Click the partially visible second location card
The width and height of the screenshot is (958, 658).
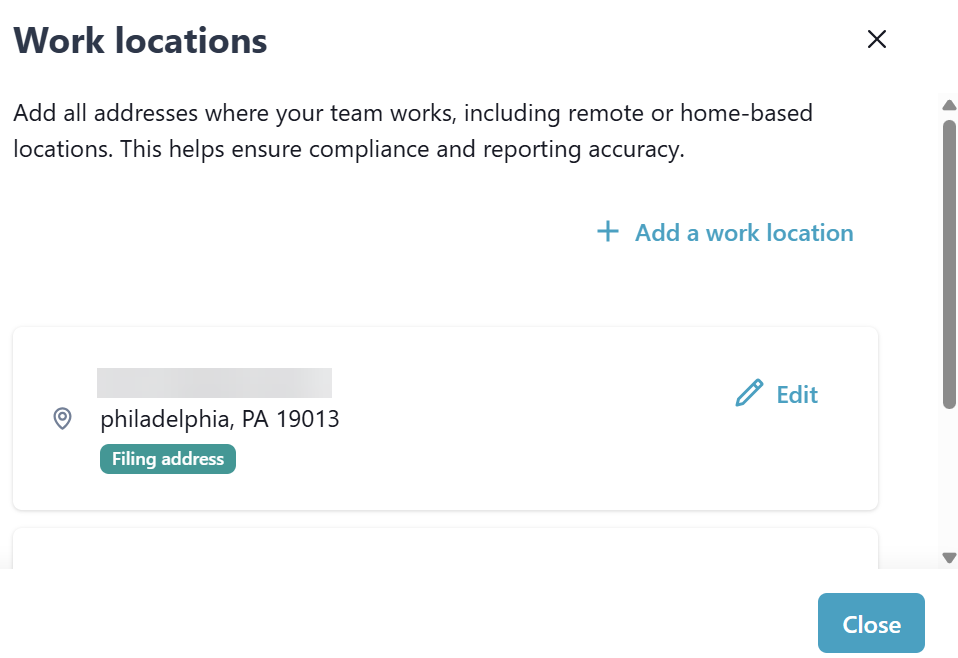tap(445, 549)
